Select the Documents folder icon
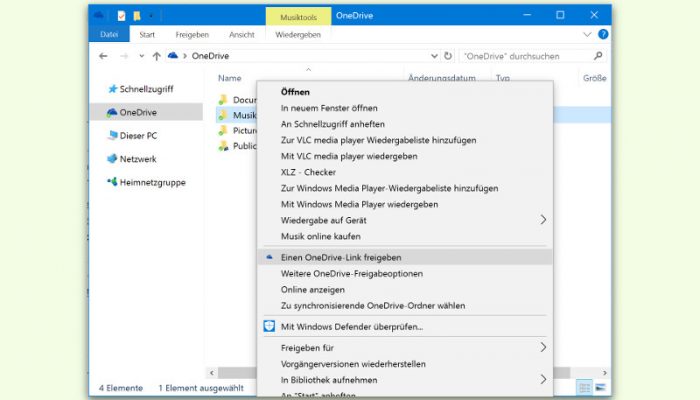The image size is (700, 400). tap(223, 100)
